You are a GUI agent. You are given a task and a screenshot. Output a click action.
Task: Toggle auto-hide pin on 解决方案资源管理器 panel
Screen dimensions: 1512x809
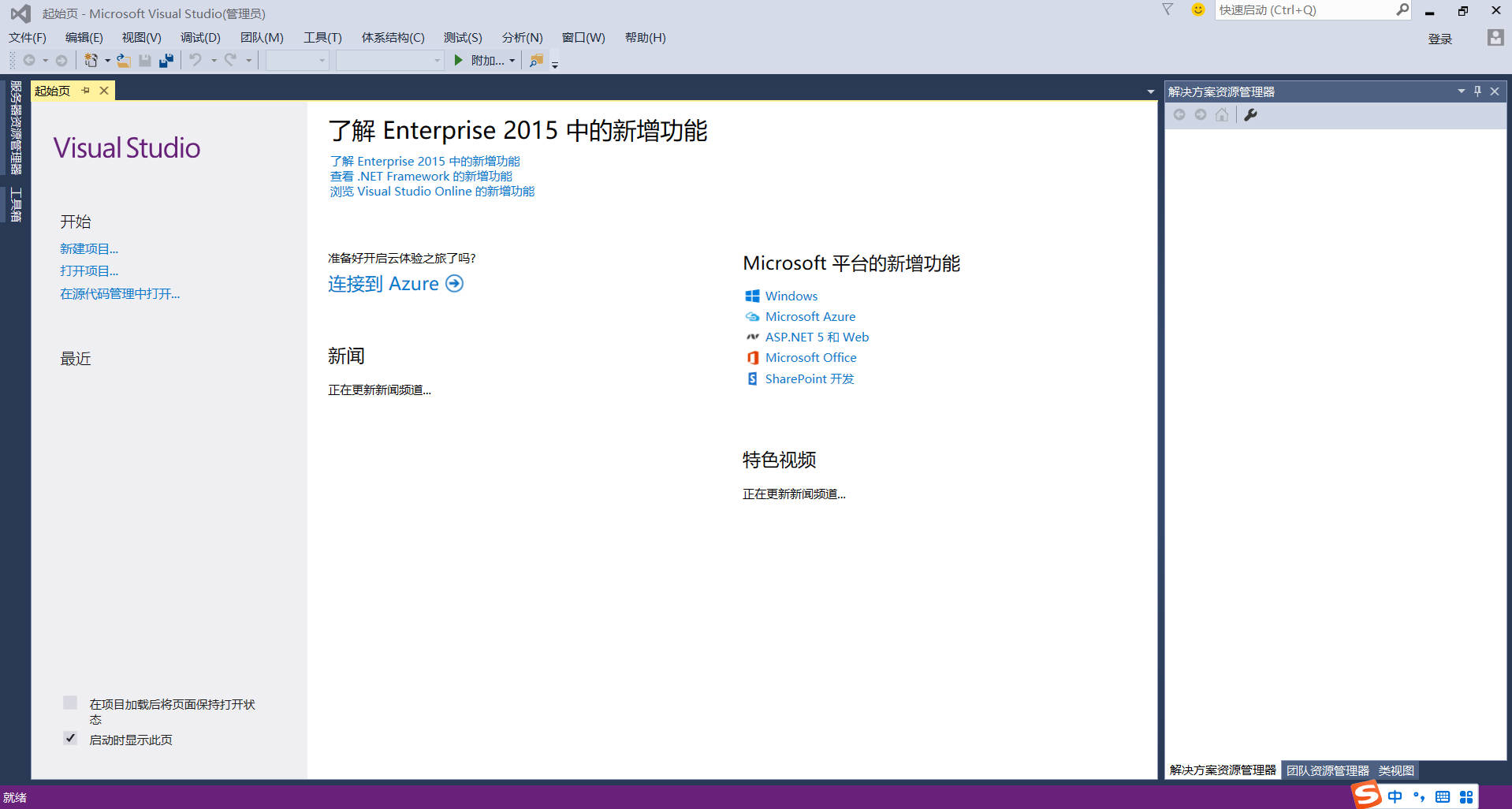(1477, 91)
